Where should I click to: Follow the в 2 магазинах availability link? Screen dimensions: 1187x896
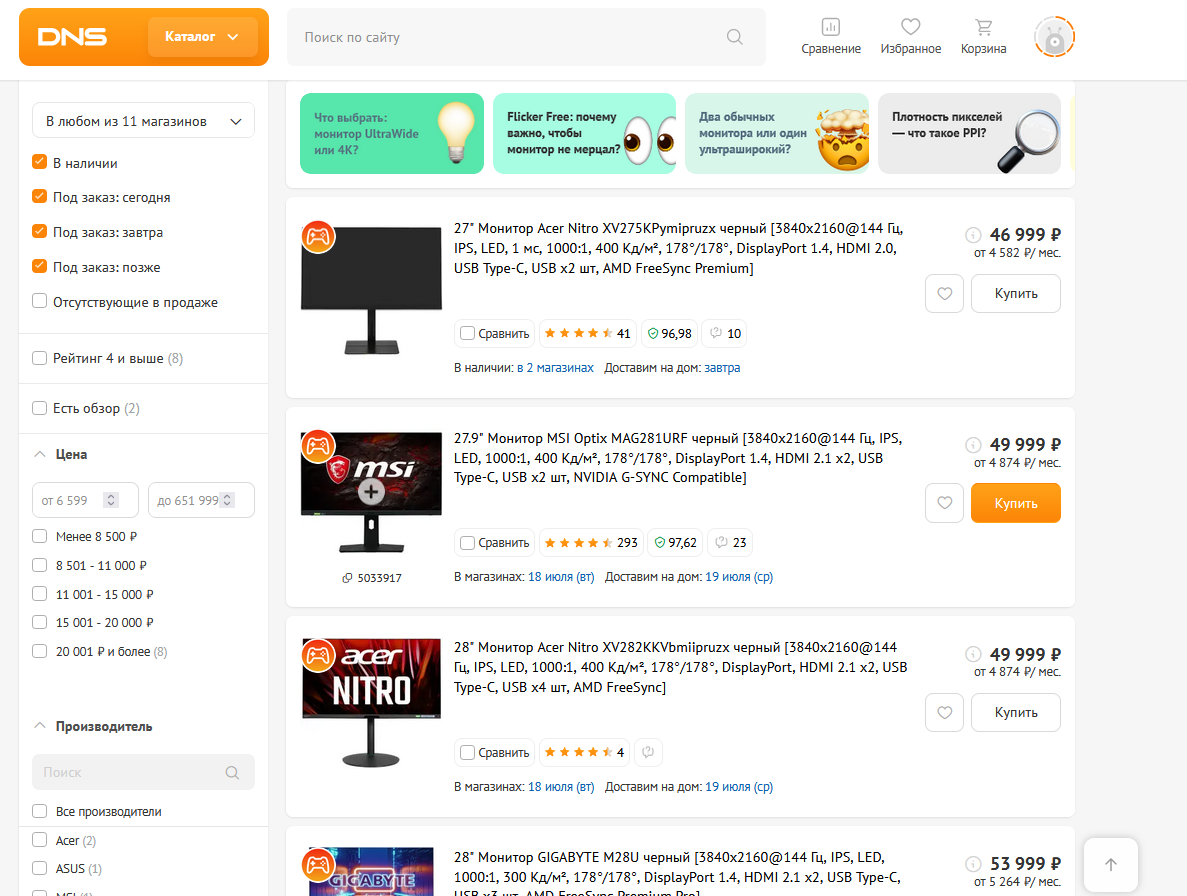click(555, 368)
